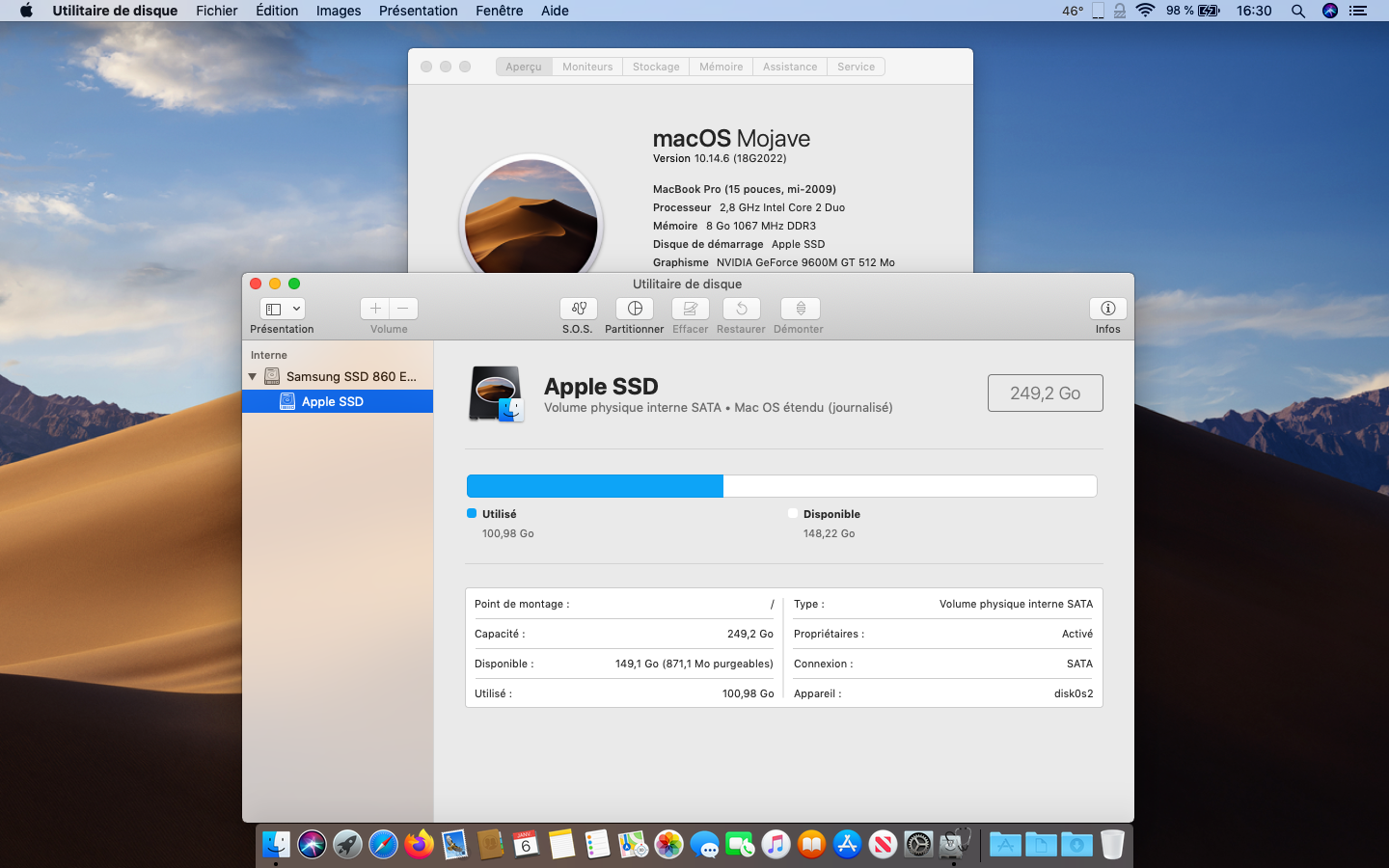Open Spotlight search in menu bar
This screenshot has height=868, width=1389.
click(x=1298, y=11)
